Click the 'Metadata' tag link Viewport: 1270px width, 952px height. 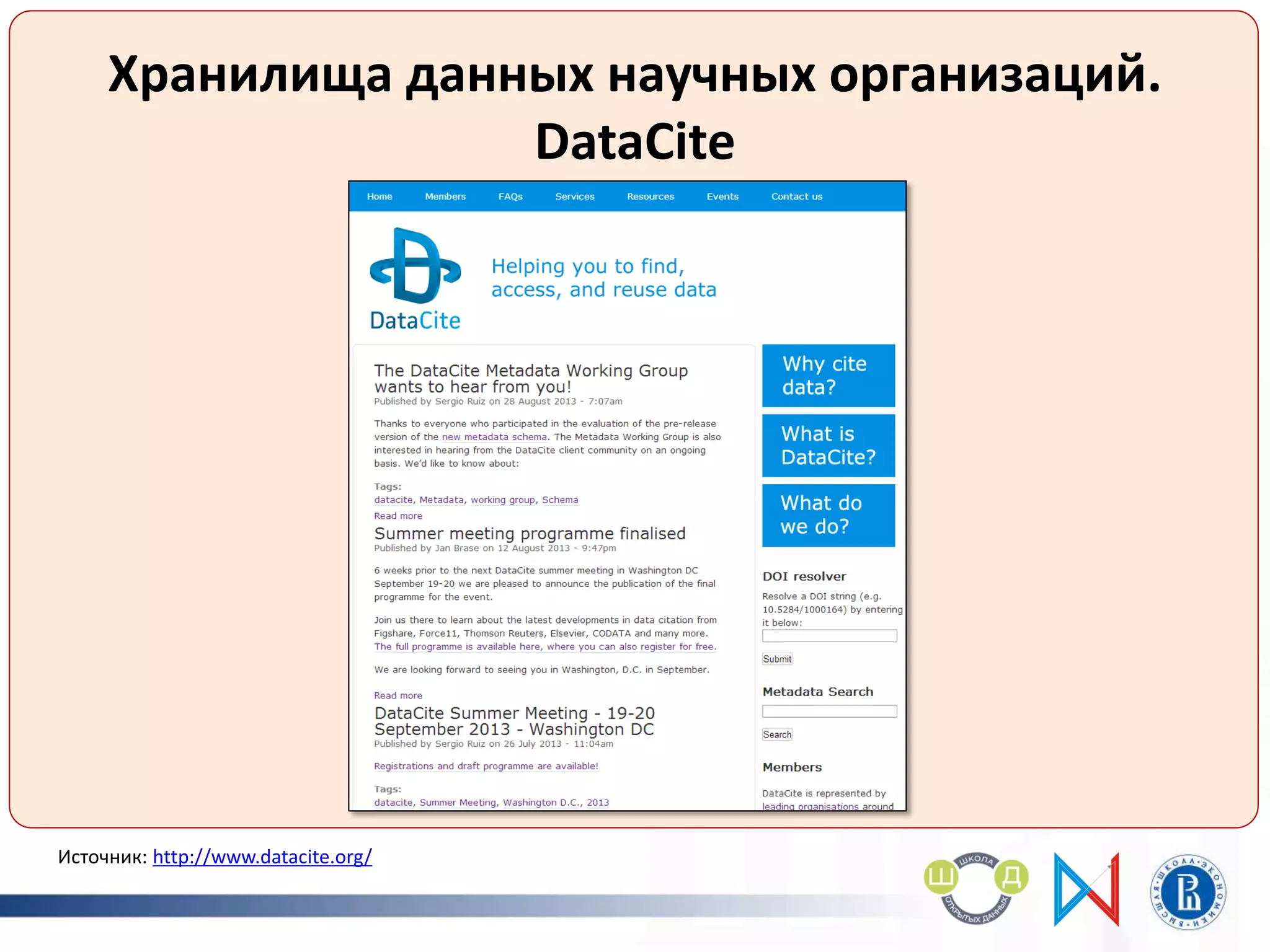442,500
